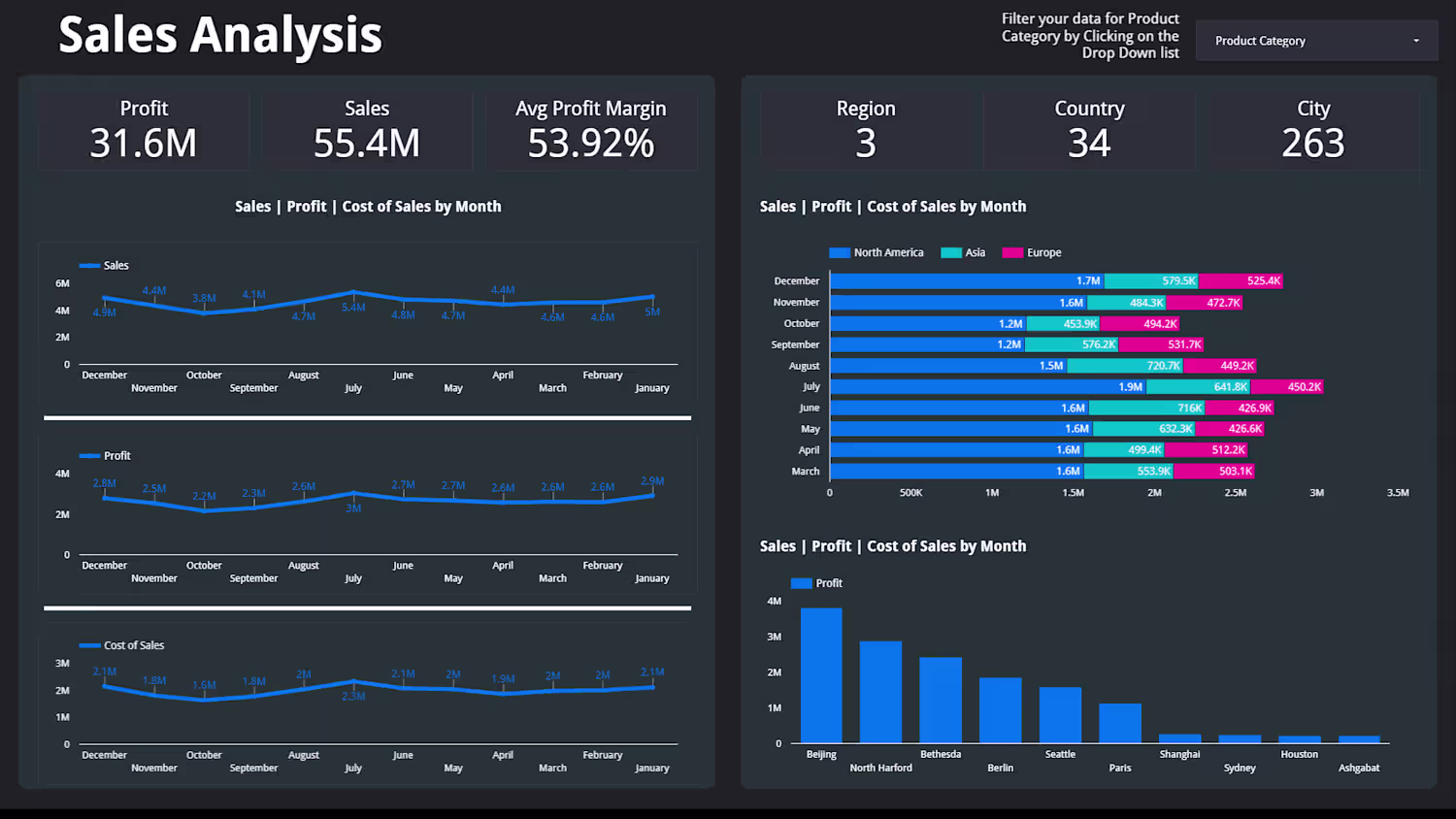Click the July 5.4M Sales data point
Image resolution: width=1456 pixels, height=819 pixels.
[x=353, y=292]
